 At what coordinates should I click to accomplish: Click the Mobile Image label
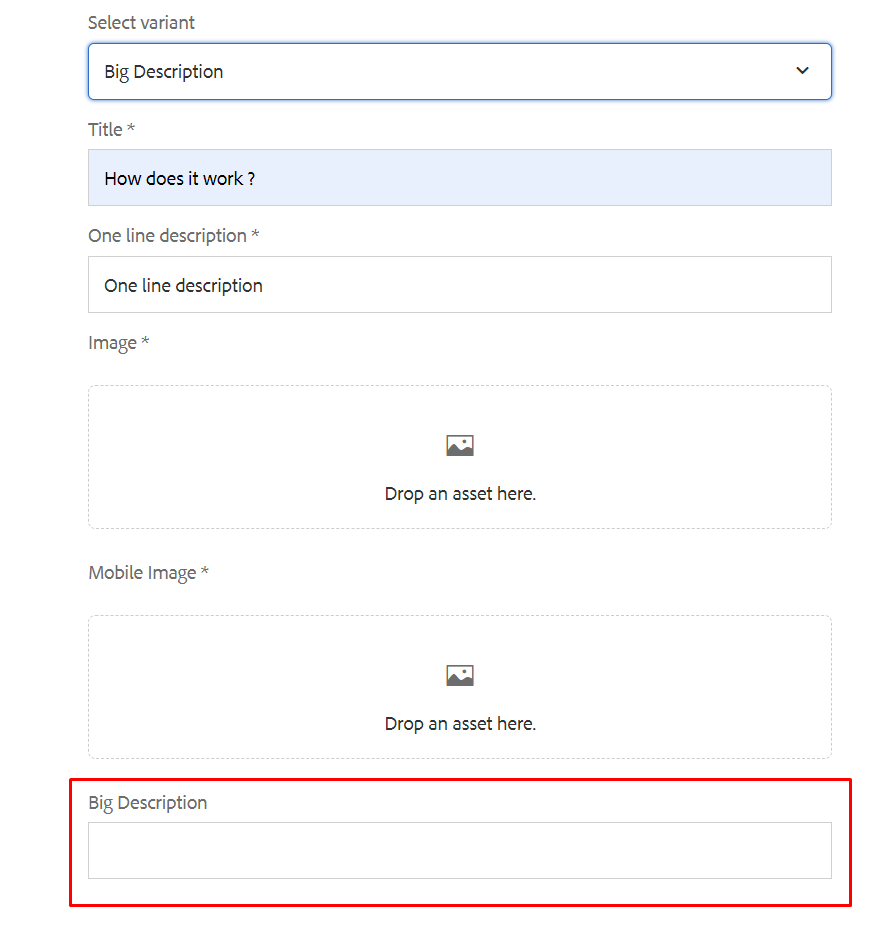coord(142,572)
